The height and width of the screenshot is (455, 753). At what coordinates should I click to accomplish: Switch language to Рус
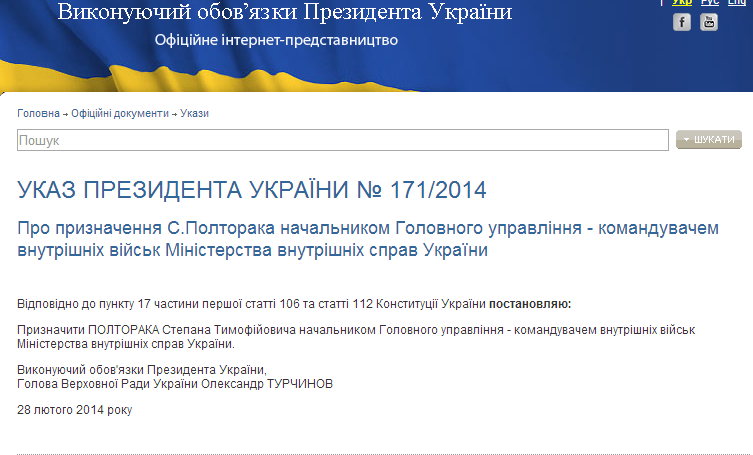tap(710, 2)
